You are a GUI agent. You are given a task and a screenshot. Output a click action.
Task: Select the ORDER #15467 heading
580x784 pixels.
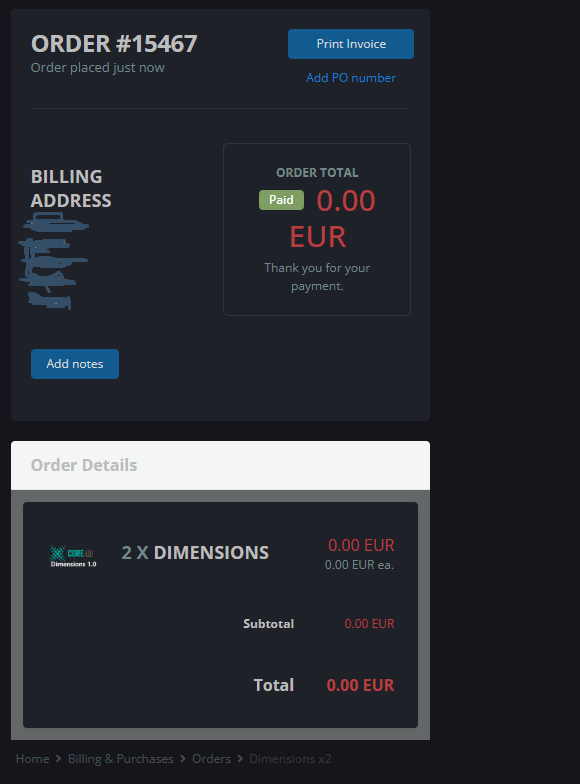tap(114, 44)
